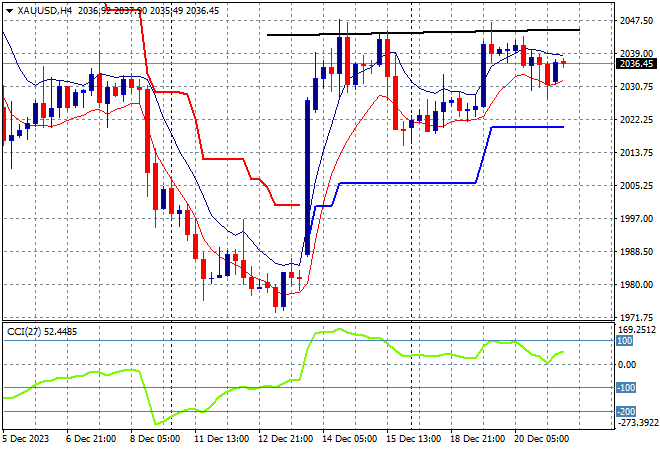Select the black horizontal resistance trendline
The height and width of the screenshot is (450, 660).
pyautogui.click(x=420, y=33)
